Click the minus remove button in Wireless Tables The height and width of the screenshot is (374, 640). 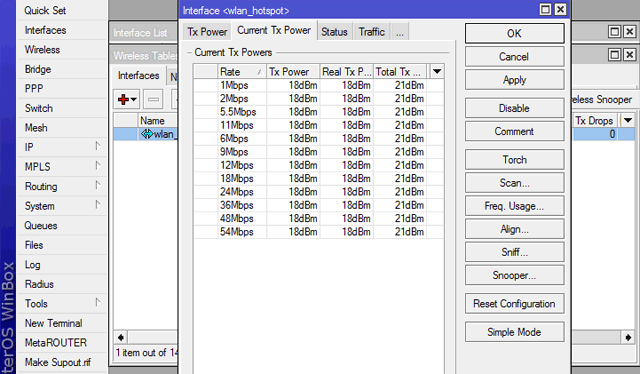[153, 99]
